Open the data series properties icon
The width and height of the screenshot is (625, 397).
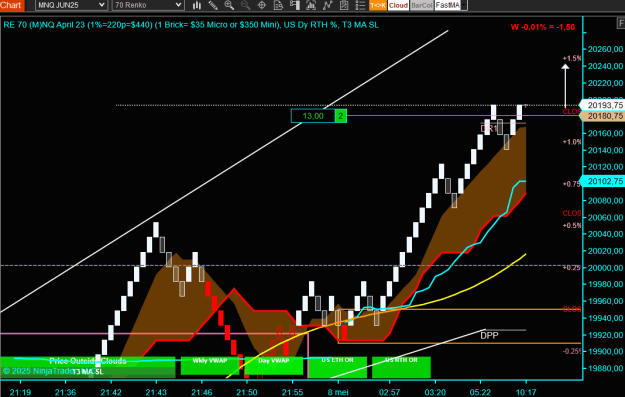[x=344, y=5]
